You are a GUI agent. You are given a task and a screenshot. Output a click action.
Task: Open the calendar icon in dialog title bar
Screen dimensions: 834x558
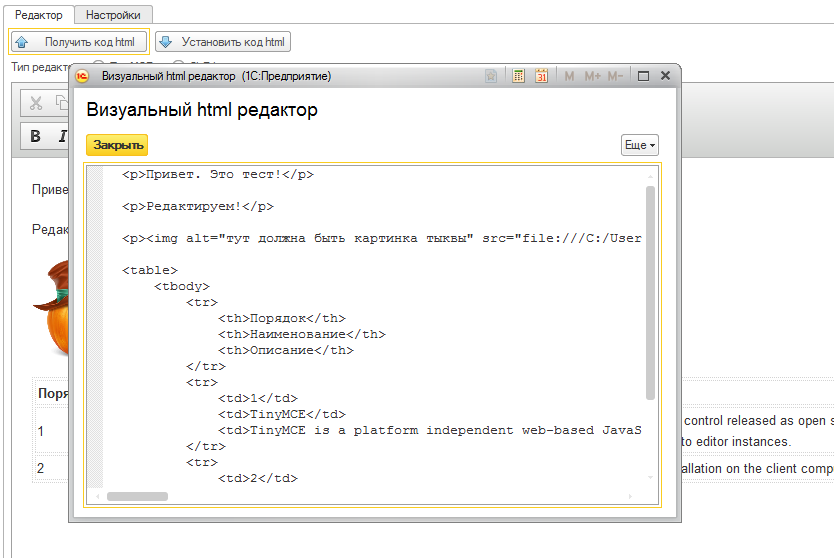coord(541,76)
